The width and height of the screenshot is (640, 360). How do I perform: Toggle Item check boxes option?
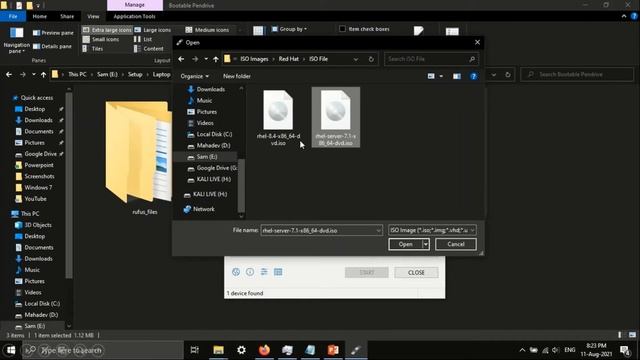[364, 29]
